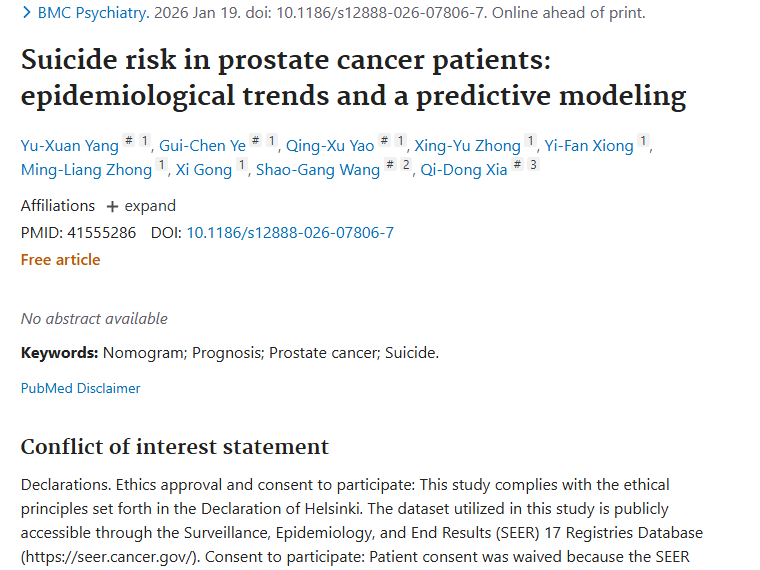Click affiliation superscript 2 after Shao-Gang Wang
The width and height of the screenshot is (760, 570).
[x=406, y=165]
